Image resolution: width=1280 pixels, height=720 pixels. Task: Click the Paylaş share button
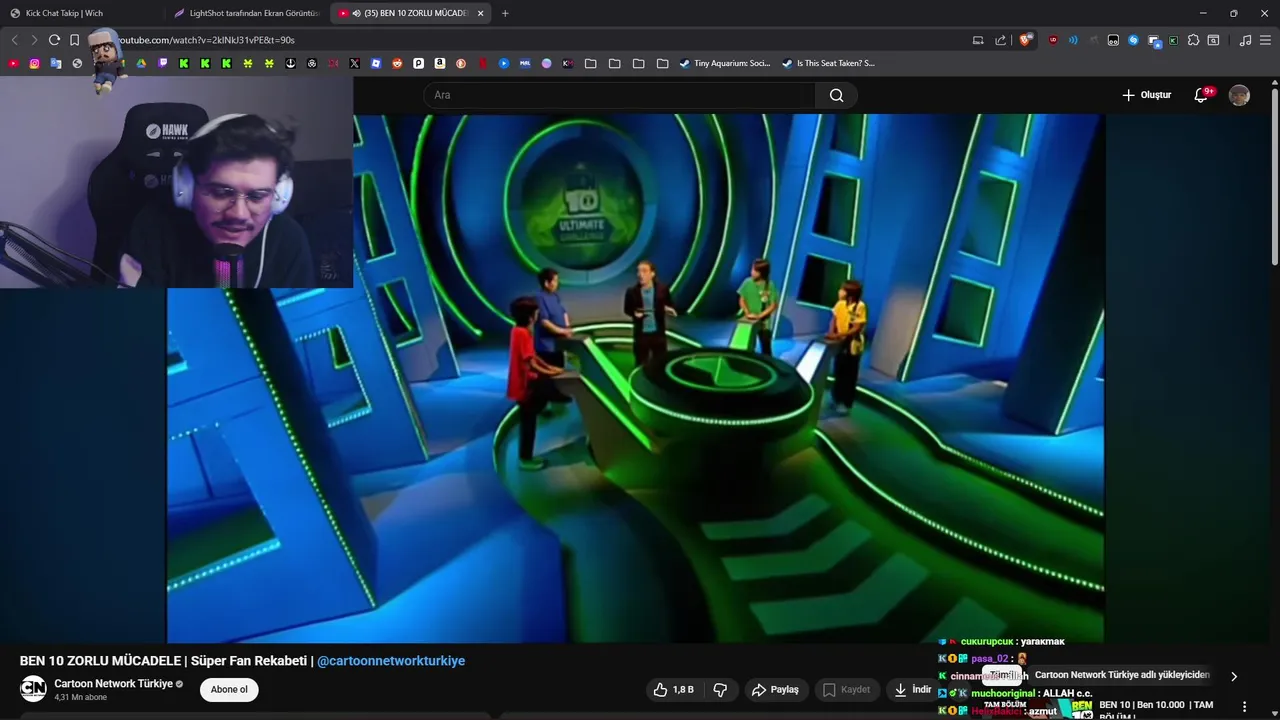tap(775, 689)
